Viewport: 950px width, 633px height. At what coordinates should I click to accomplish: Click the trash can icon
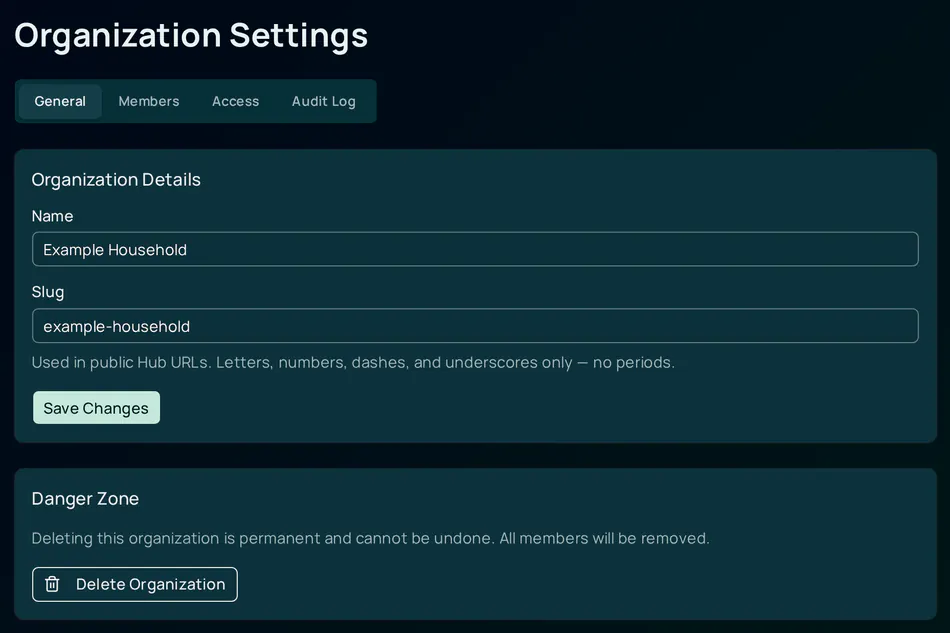coord(52,585)
